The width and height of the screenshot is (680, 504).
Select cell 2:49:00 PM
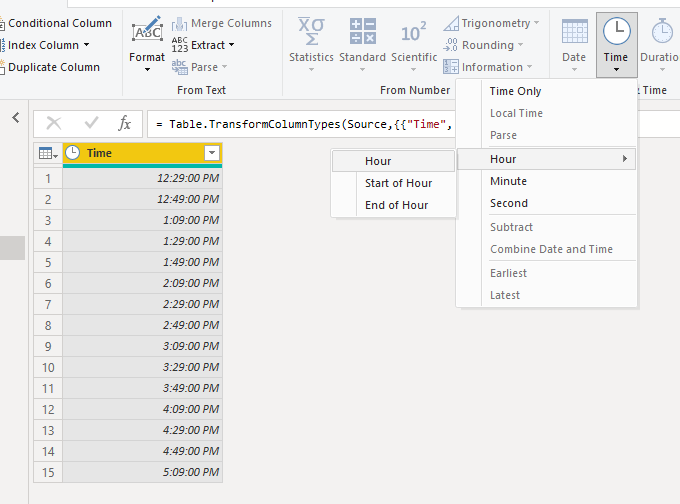[x=142, y=325]
